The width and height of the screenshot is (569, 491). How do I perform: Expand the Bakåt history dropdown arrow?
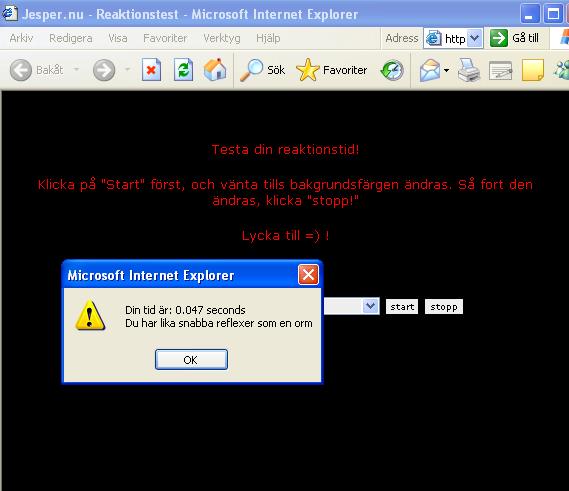coord(76,69)
